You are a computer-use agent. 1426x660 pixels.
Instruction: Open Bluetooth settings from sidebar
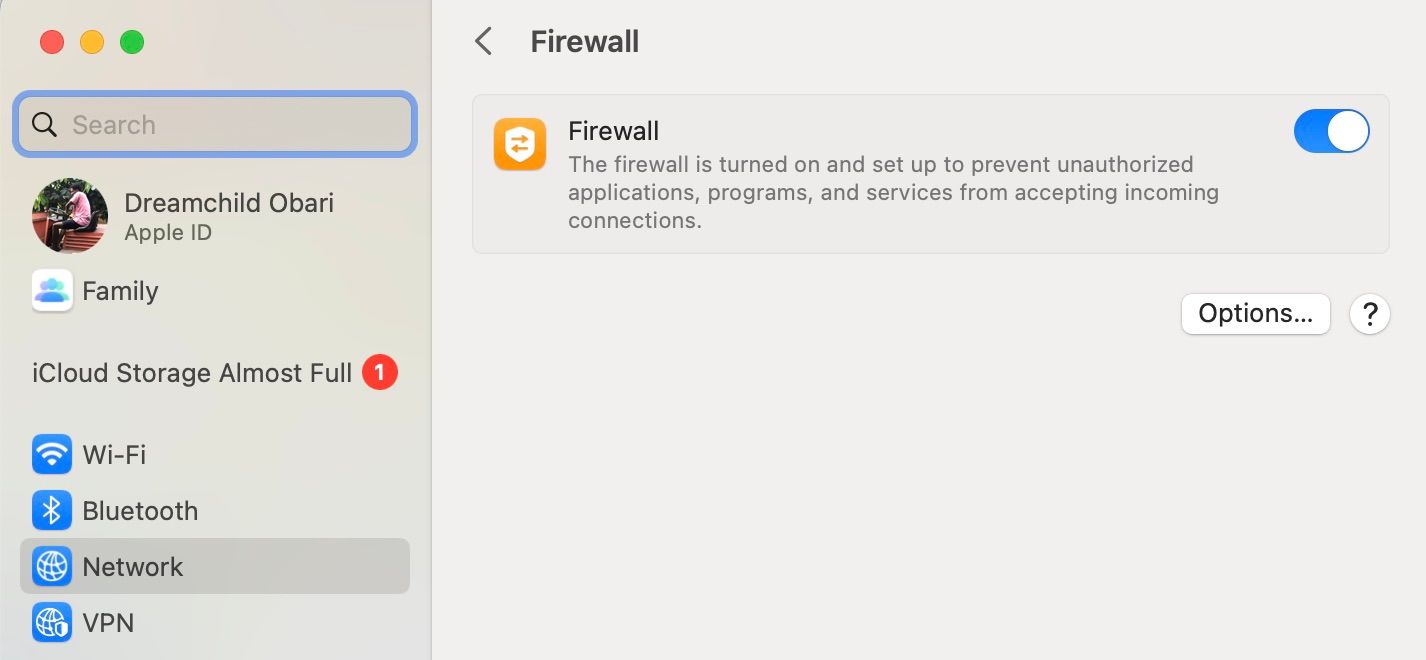(140, 511)
